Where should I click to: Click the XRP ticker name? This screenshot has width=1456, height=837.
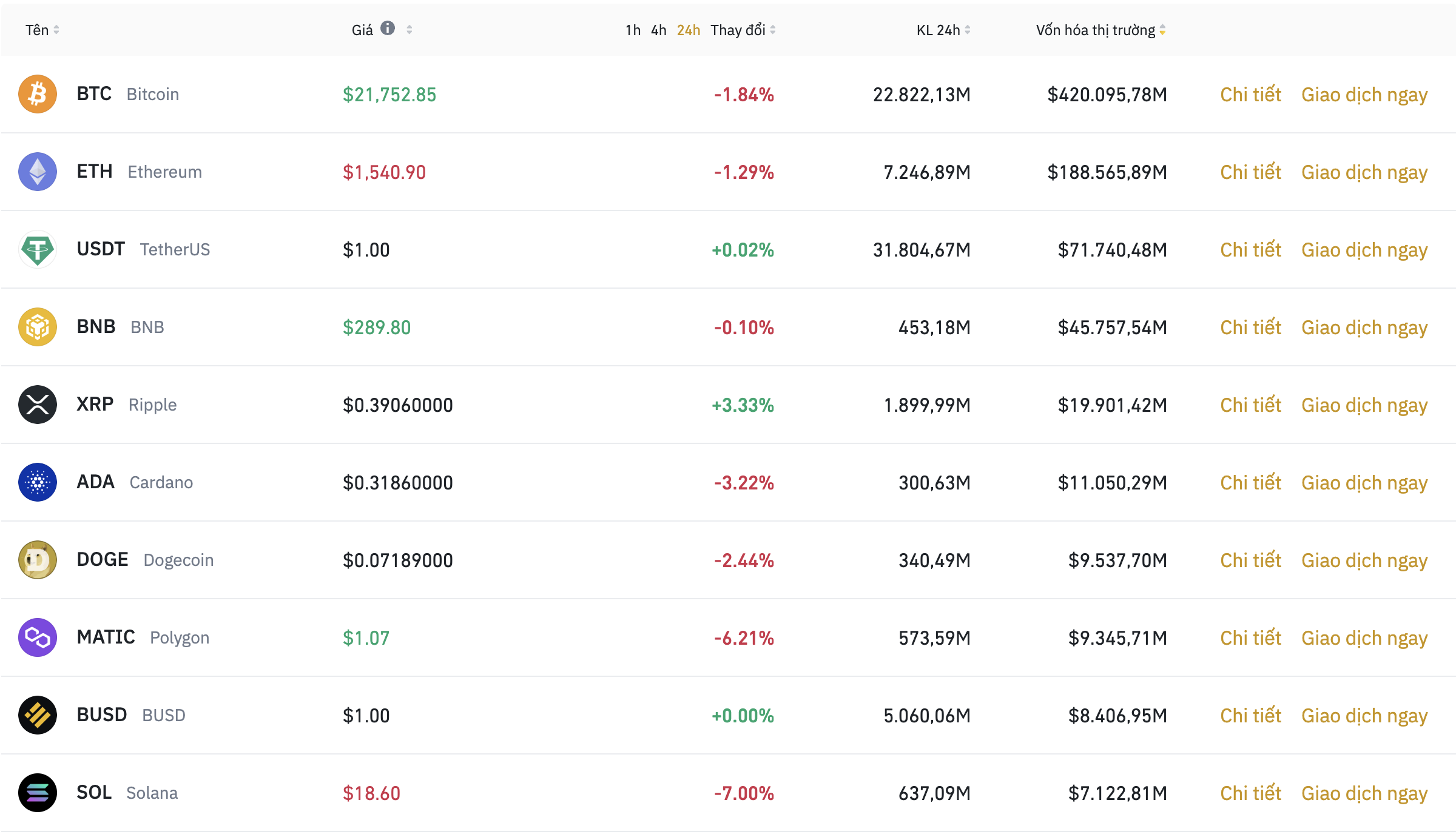click(x=95, y=405)
